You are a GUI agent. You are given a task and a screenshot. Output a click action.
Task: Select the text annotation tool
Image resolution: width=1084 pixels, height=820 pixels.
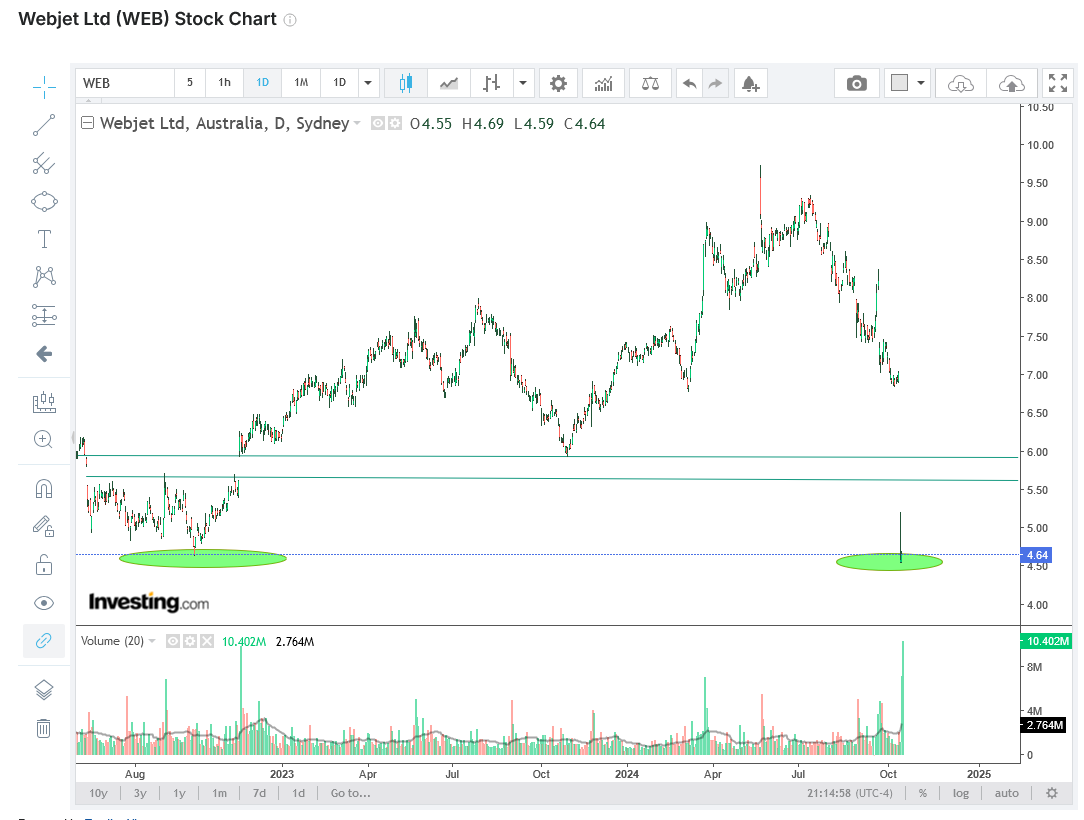click(44, 239)
